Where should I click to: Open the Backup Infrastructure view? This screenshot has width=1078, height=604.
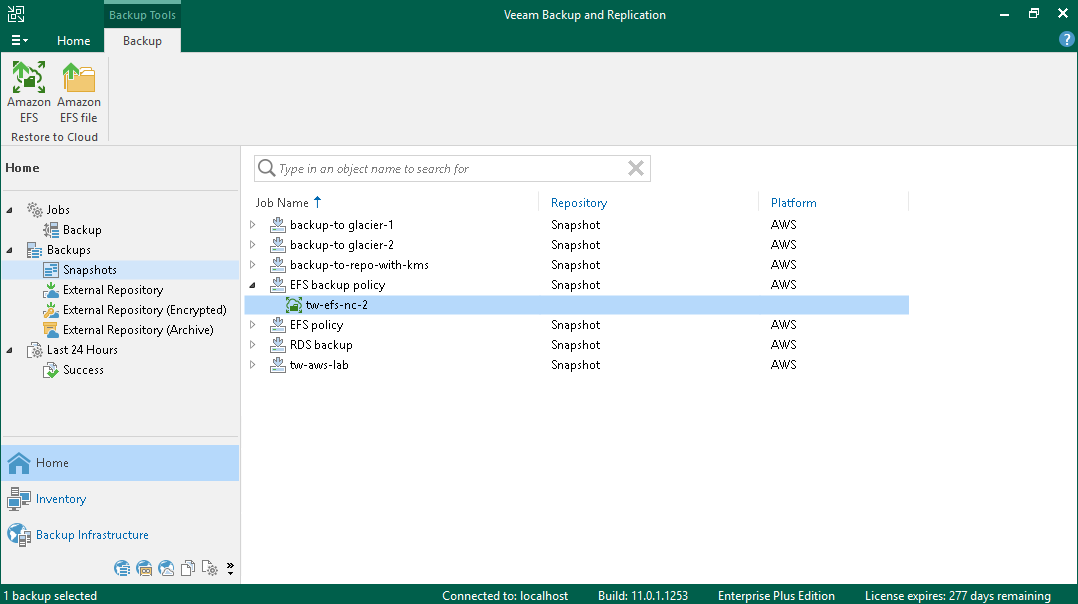point(92,535)
